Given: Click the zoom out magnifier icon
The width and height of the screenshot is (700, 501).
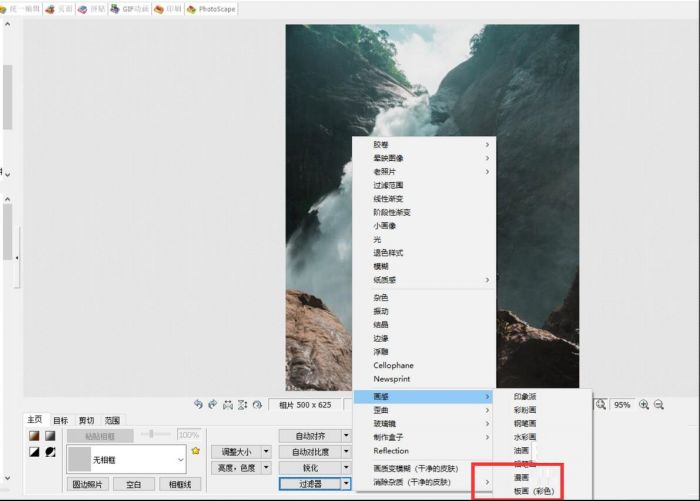Looking at the screenshot, I should (x=659, y=405).
